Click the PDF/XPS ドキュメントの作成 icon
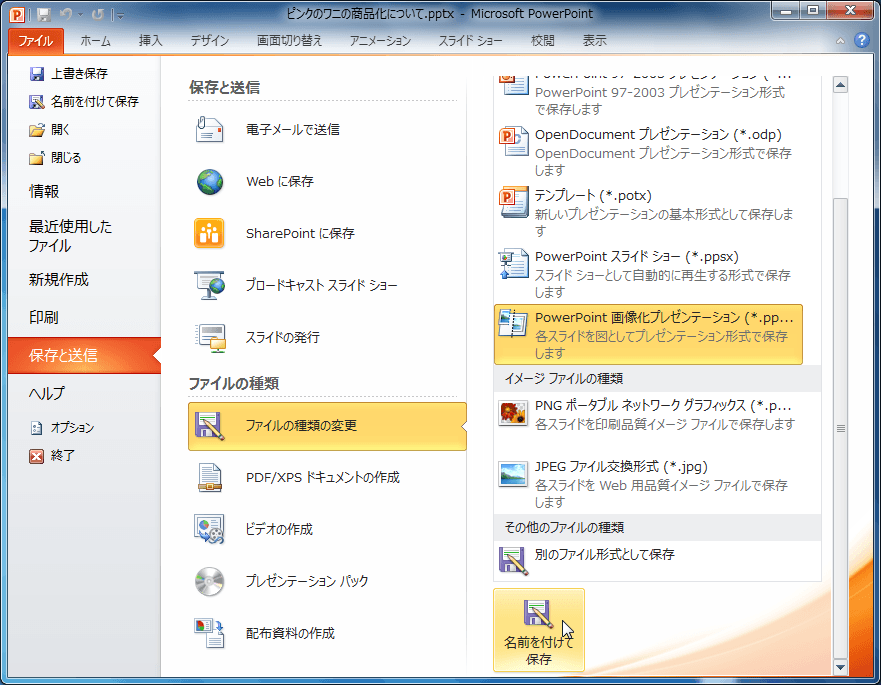 (x=210, y=478)
